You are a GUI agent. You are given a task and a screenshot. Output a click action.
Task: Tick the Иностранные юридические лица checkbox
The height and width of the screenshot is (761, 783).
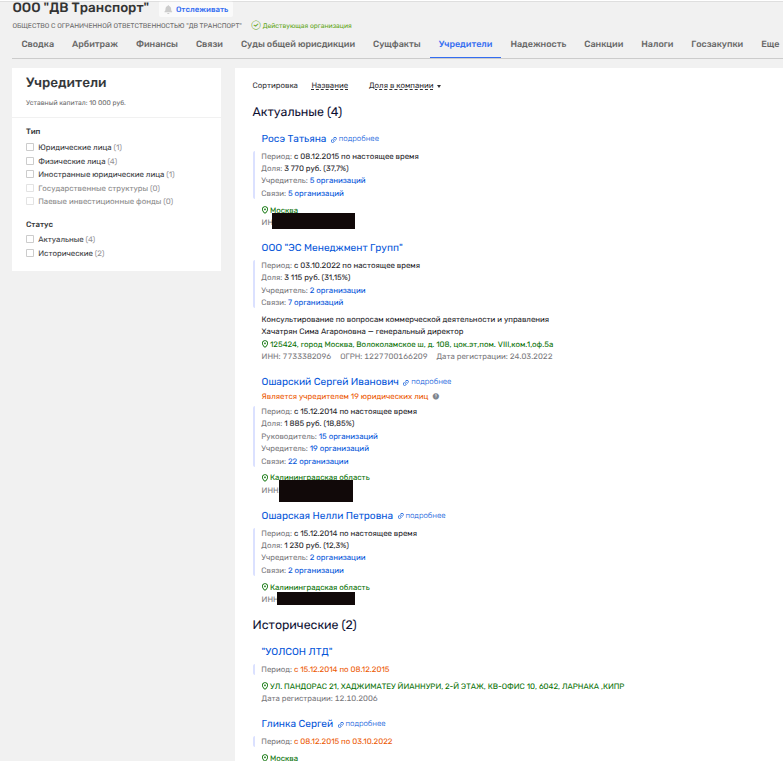point(30,174)
